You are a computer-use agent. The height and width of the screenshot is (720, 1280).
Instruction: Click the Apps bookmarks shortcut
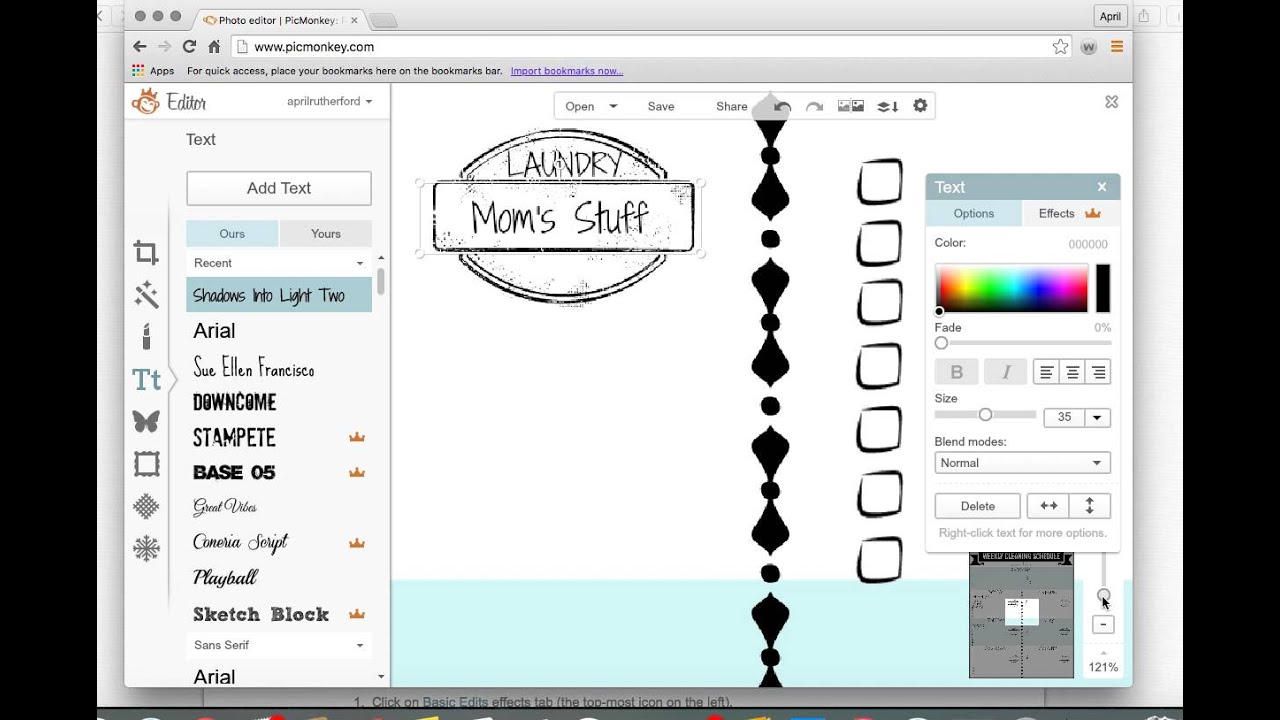(153, 71)
